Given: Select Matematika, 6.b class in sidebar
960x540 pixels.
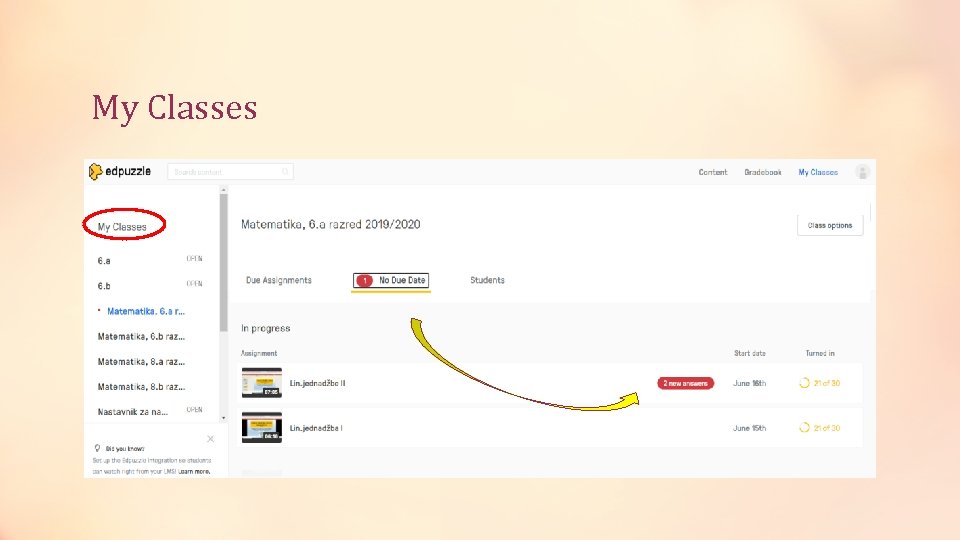Looking at the screenshot, I should (141, 337).
